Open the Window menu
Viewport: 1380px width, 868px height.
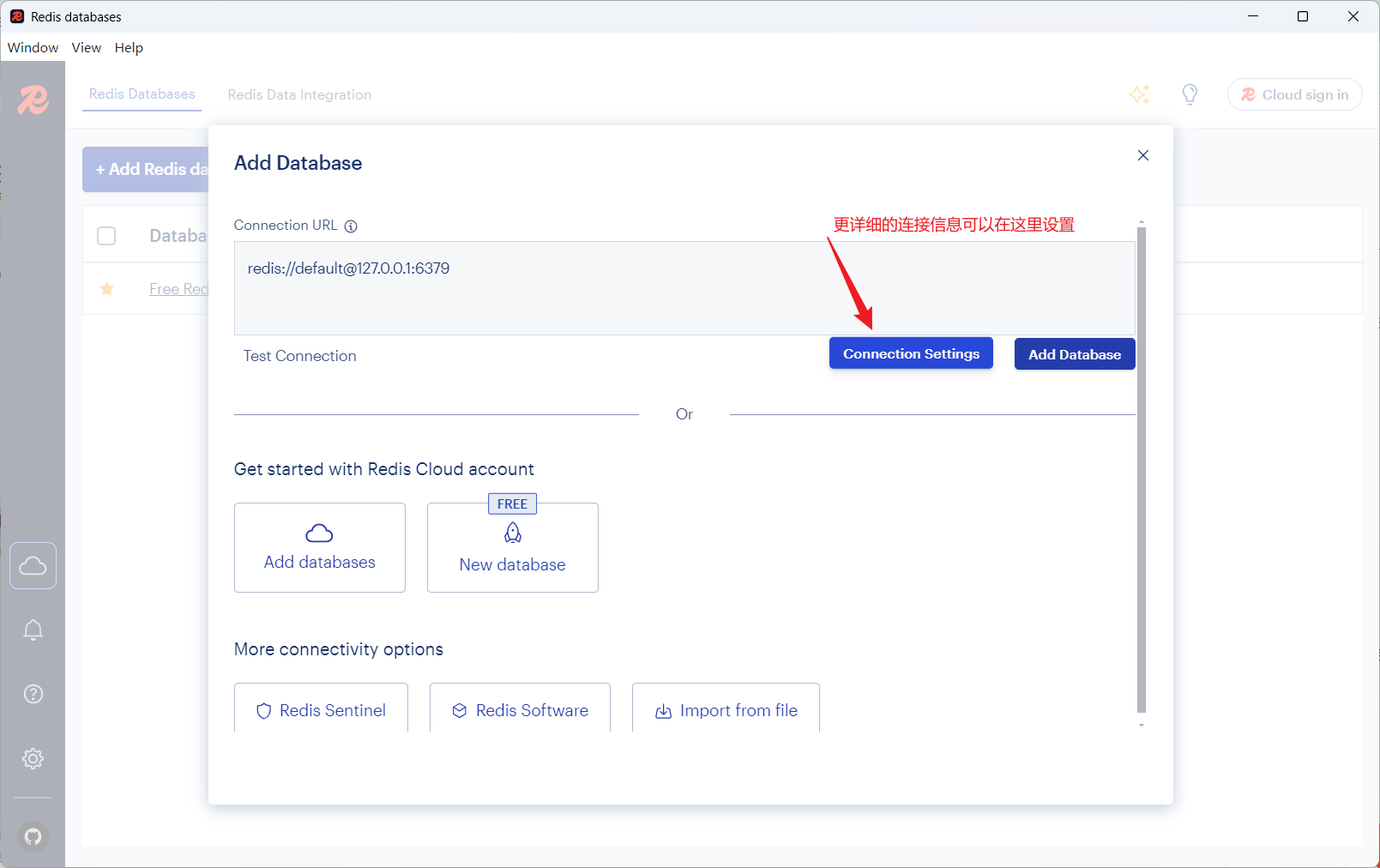click(33, 48)
